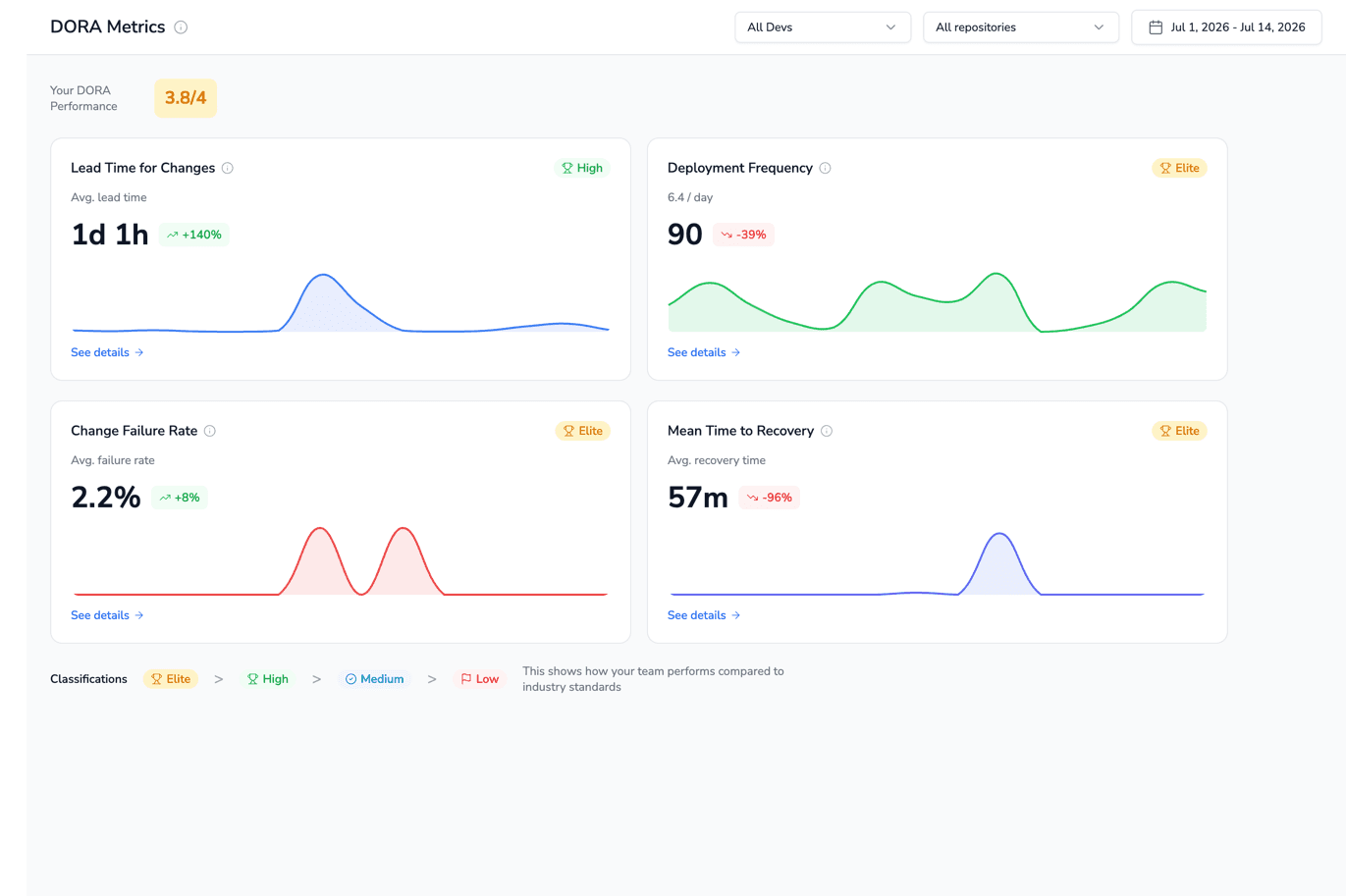Open See details for Lead Time for Changes
Viewport: 1346px width, 896px height.
tap(107, 352)
